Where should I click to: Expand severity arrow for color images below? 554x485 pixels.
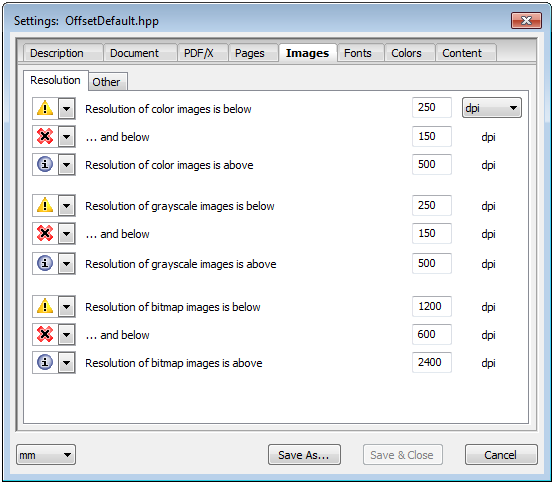pyautogui.click(x=67, y=108)
